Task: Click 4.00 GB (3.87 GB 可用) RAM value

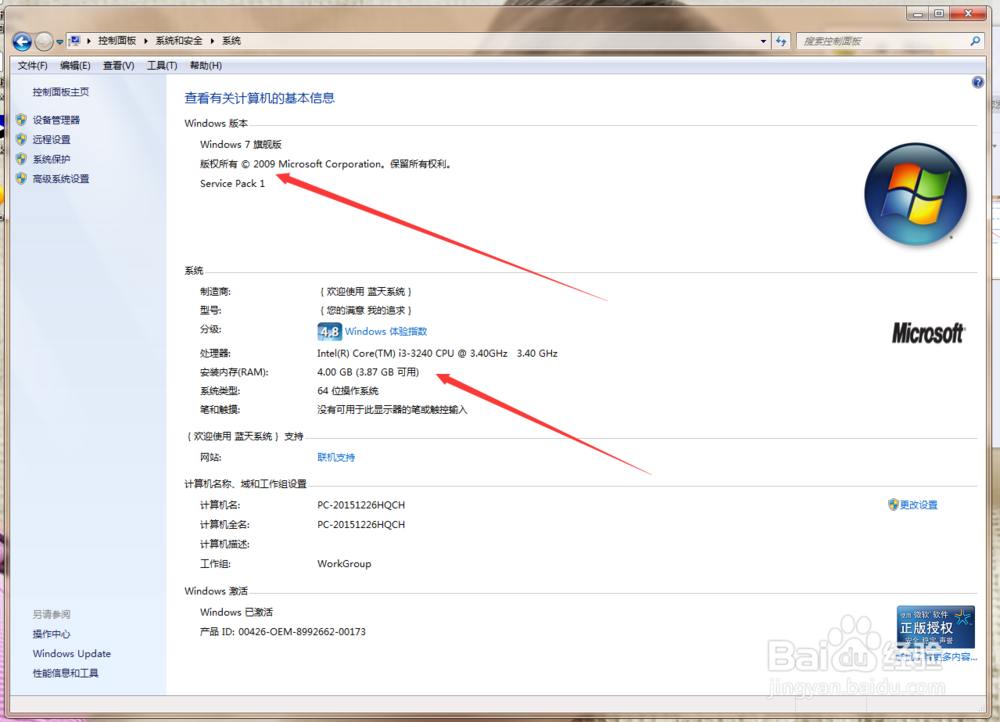Action: coord(368,372)
